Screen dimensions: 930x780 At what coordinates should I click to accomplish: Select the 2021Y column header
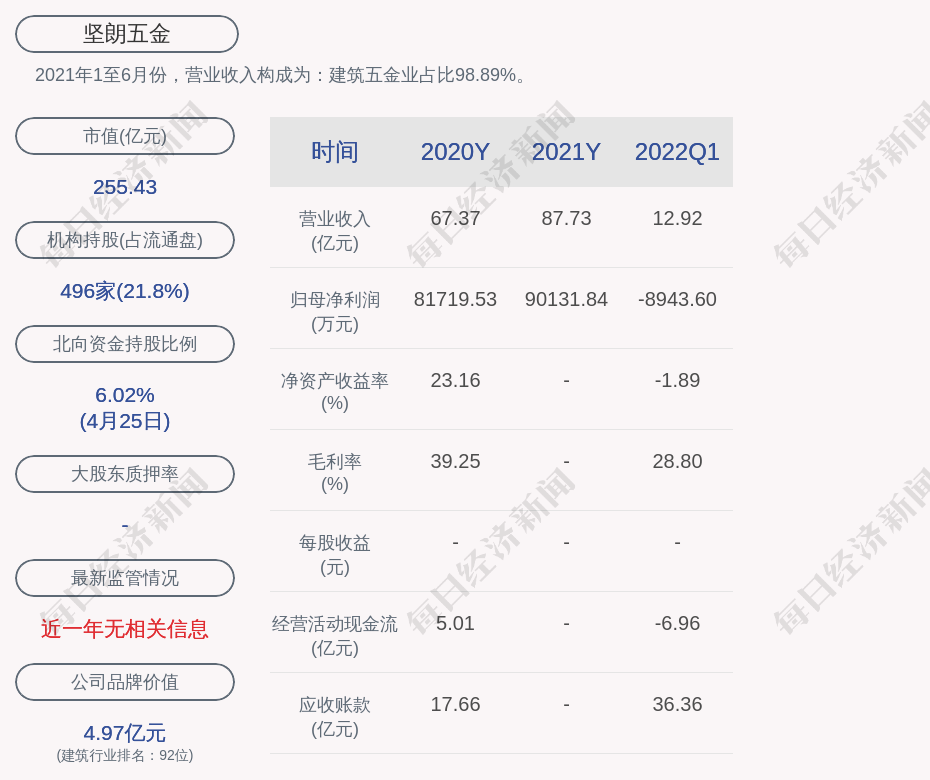click(x=566, y=152)
